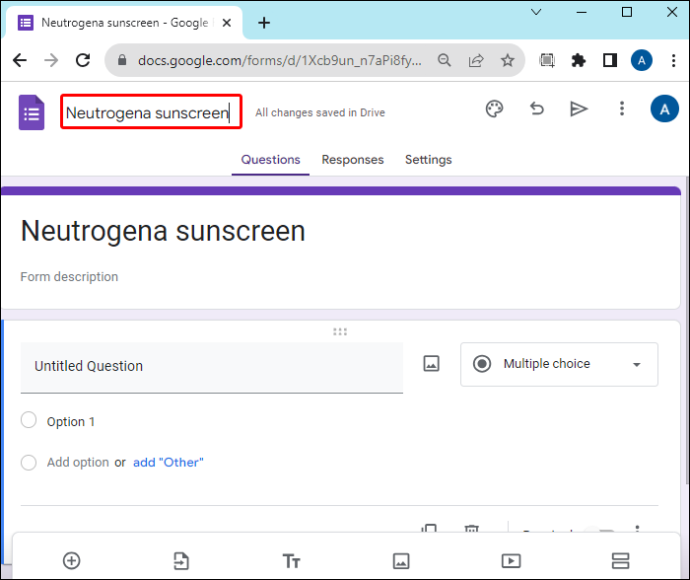Screen dimensions: 690x580
Task: Edit Option 1 text
Action: [x=70, y=422]
